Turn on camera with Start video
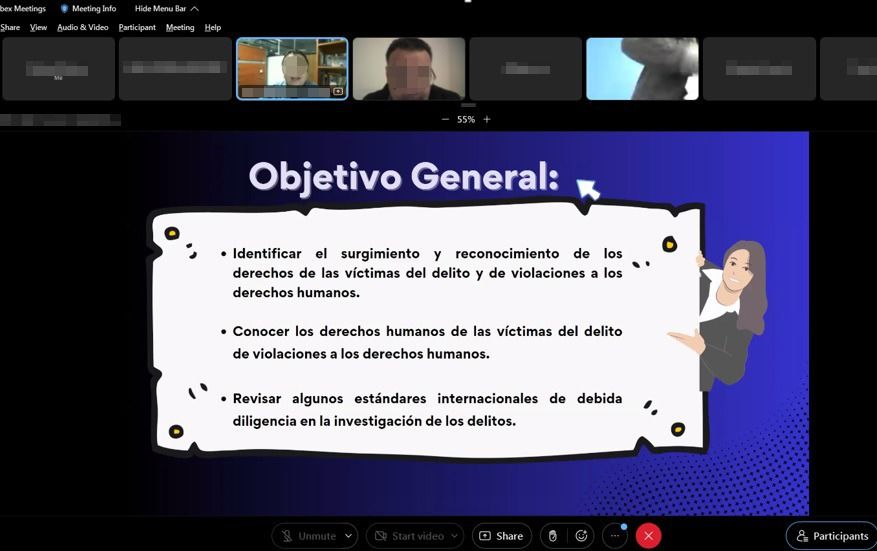Image resolution: width=877 pixels, height=551 pixels. [408, 536]
